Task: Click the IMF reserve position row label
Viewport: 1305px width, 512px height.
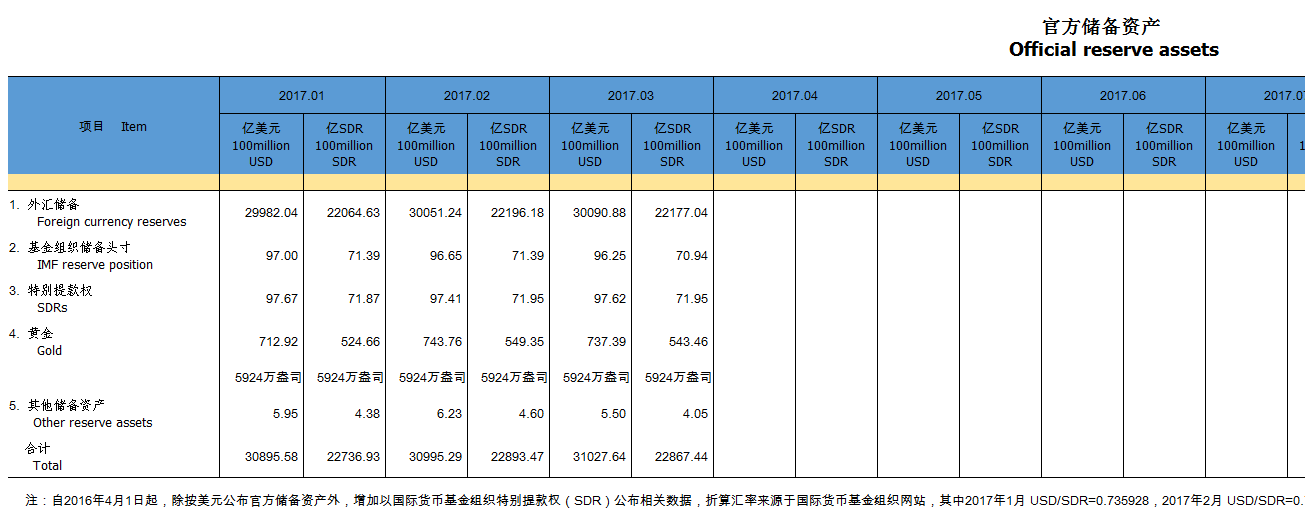Action: click(x=95, y=265)
